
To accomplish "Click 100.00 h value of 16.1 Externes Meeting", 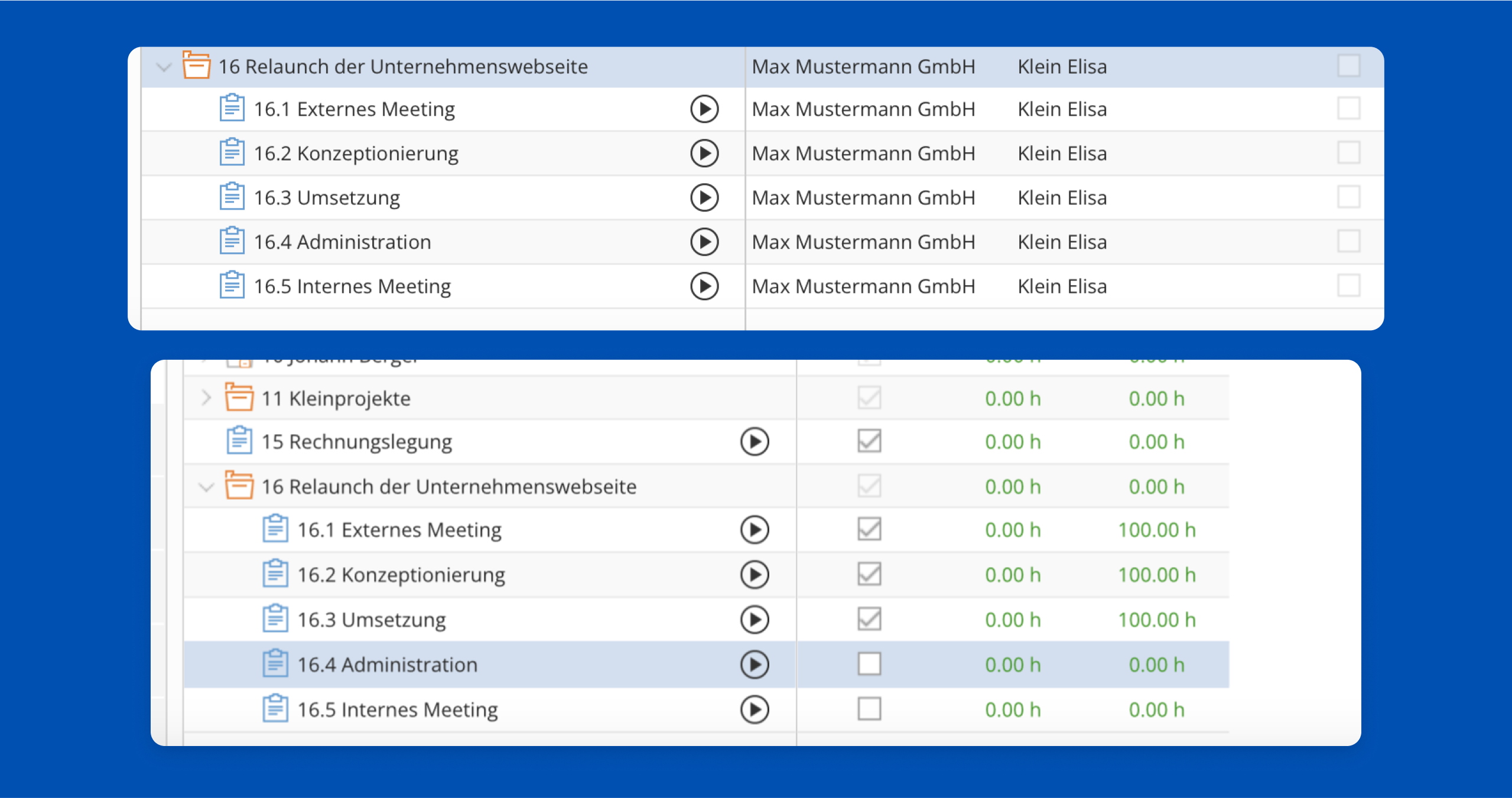I will tap(1156, 530).
